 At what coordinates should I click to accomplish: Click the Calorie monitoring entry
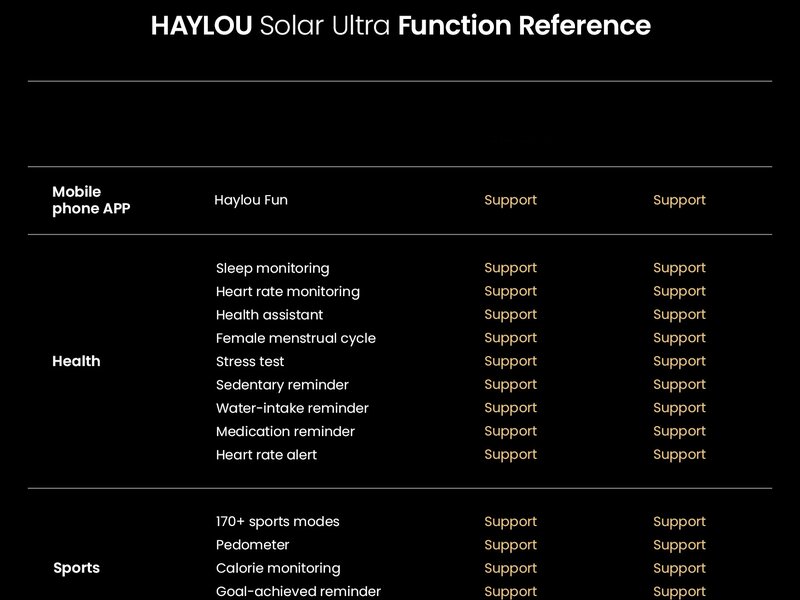click(x=278, y=568)
